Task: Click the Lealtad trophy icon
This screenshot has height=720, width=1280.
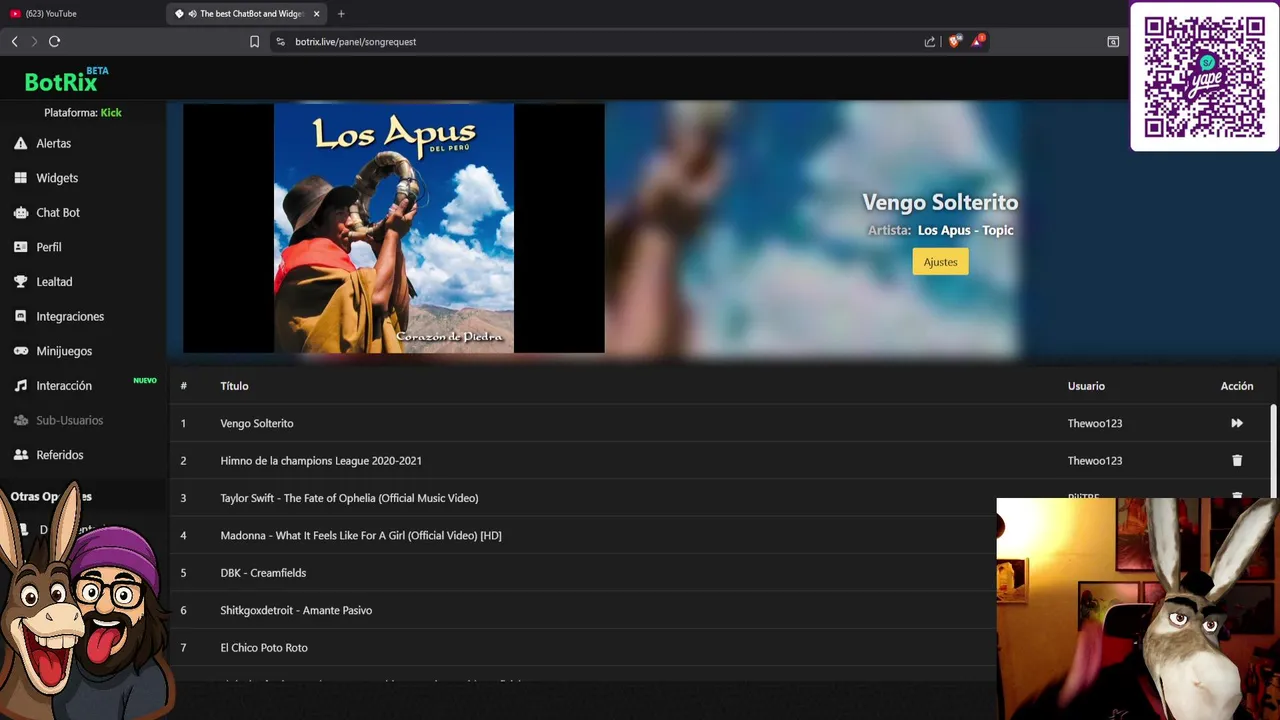Action: pos(20,282)
